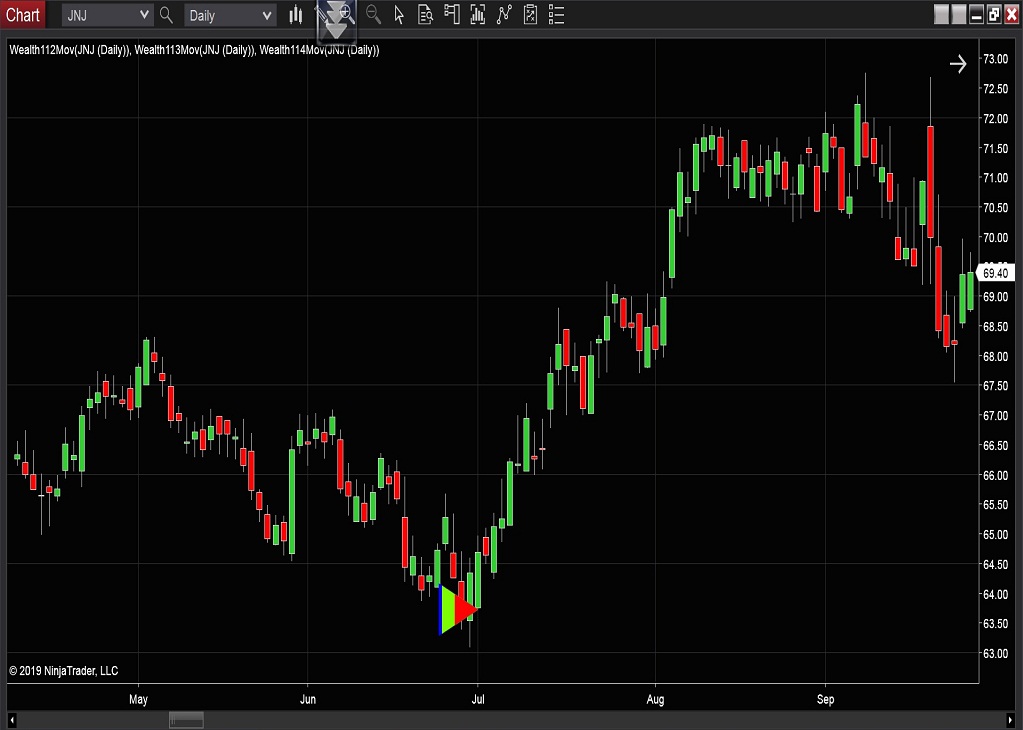Click the Chart title tab
Viewport: 1023px width, 730px height.
point(23,15)
